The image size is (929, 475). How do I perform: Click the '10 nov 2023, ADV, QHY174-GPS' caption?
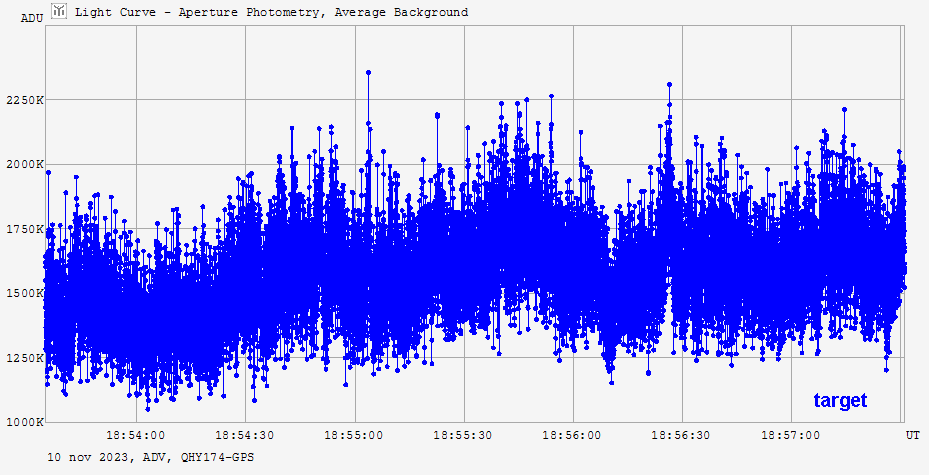(150, 457)
